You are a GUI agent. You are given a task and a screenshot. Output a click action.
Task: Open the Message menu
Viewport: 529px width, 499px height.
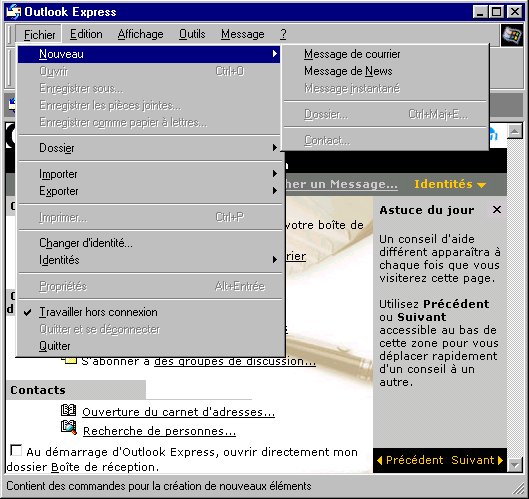pyautogui.click(x=243, y=34)
